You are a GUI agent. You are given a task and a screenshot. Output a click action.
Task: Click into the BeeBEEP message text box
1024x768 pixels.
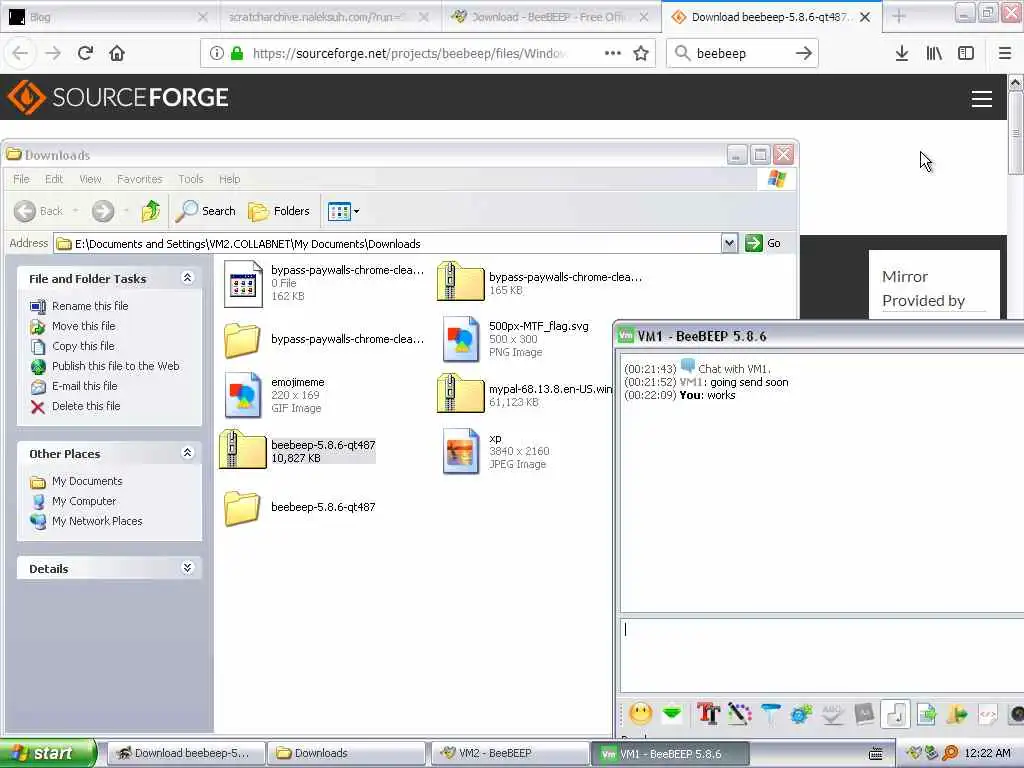pyautogui.click(x=822, y=654)
